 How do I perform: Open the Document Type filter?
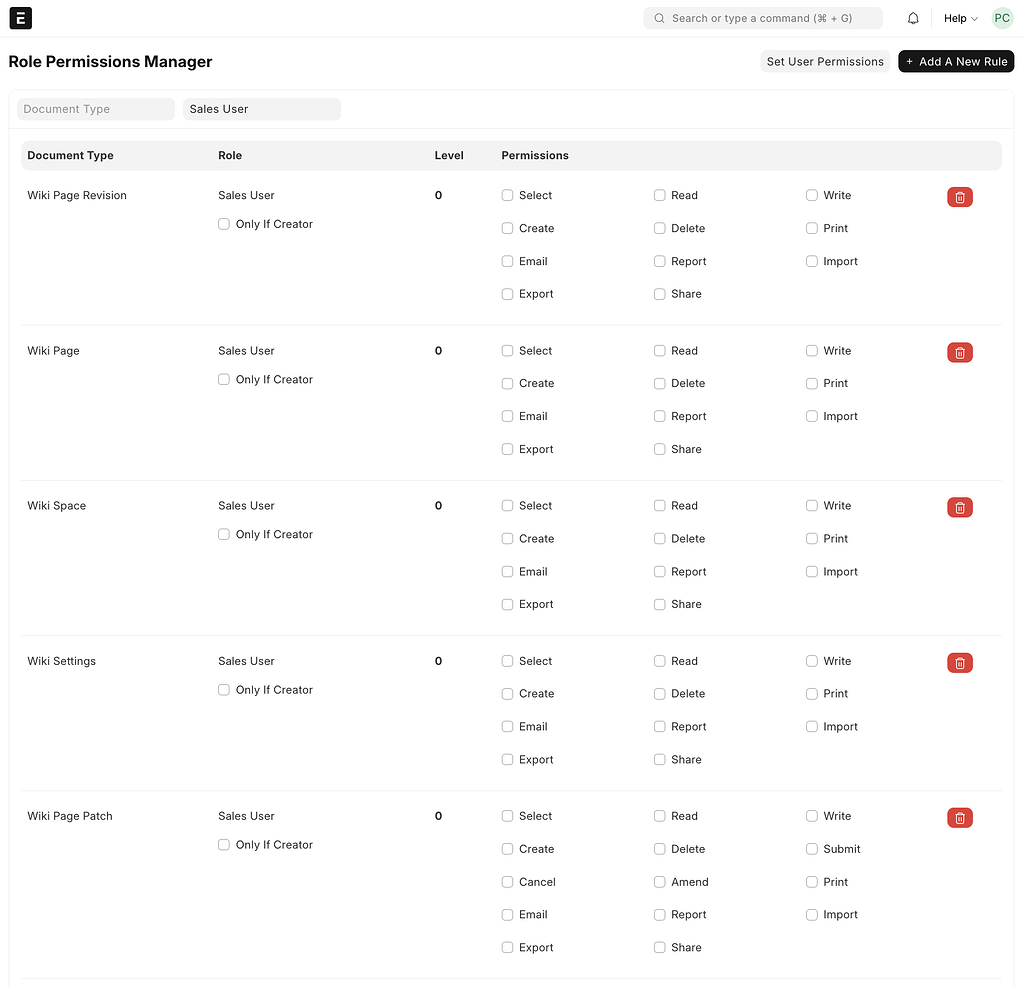pyautogui.click(x=94, y=108)
